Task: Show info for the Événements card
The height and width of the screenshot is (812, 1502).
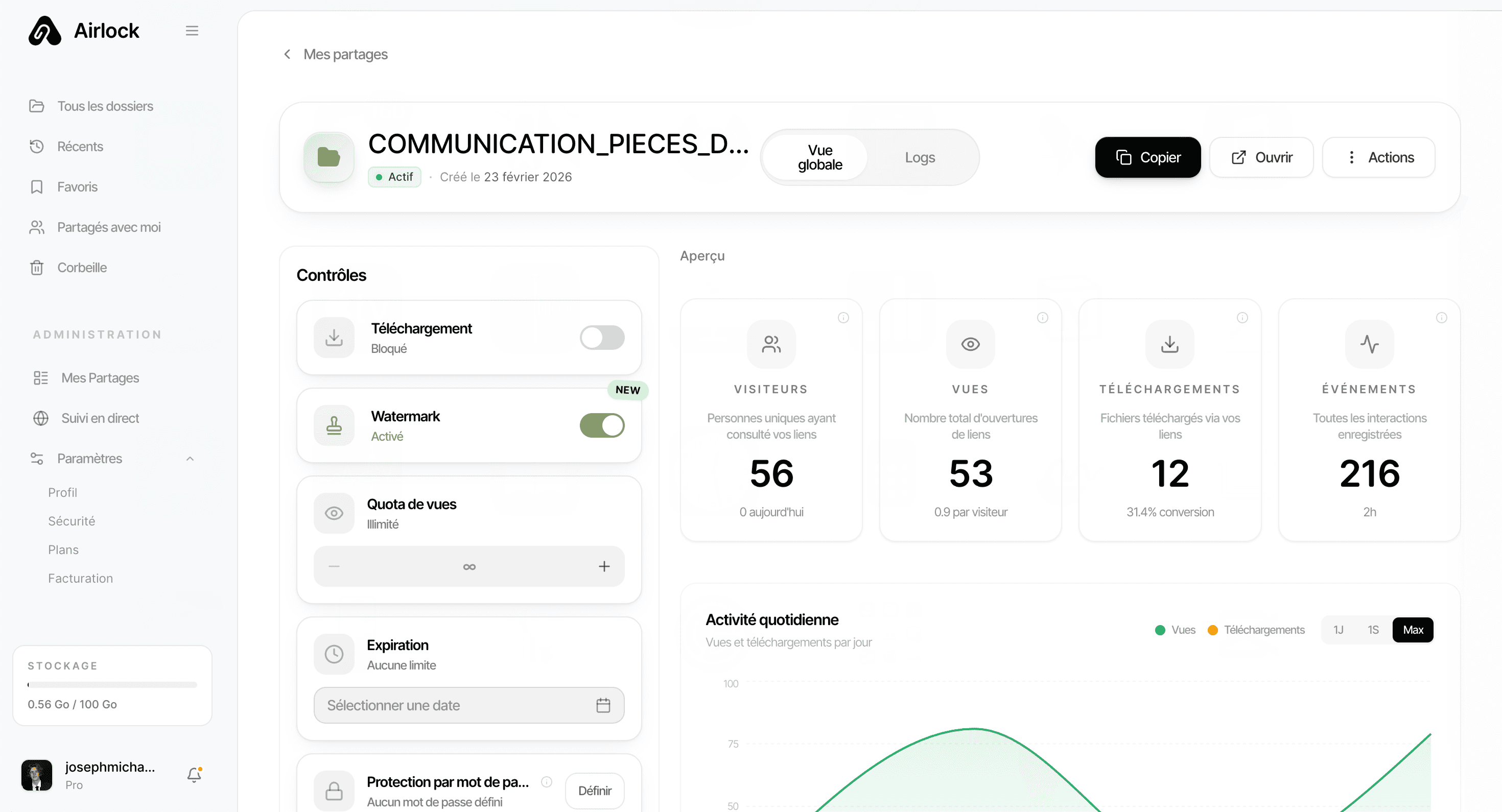Action: click(1442, 318)
